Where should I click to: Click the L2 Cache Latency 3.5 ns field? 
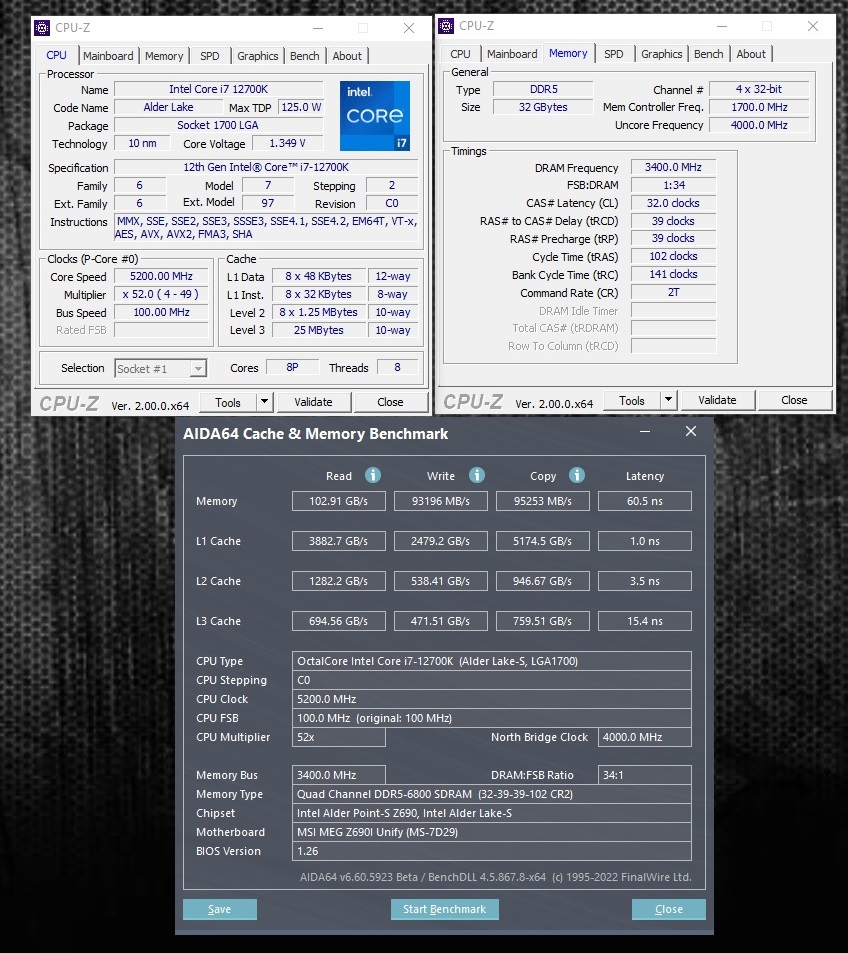point(645,581)
